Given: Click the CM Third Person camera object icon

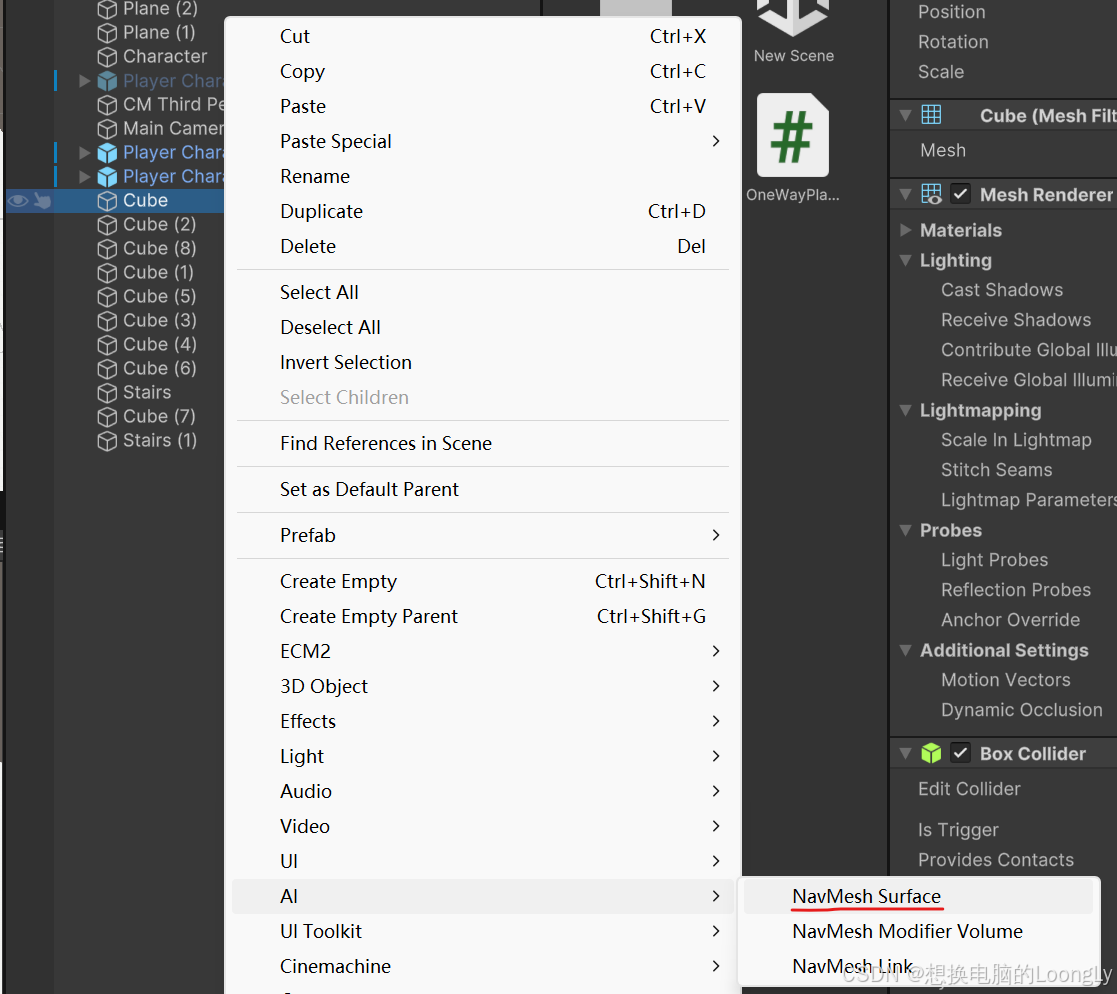Looking at the screenshot, I should click(x=107, y=105).
